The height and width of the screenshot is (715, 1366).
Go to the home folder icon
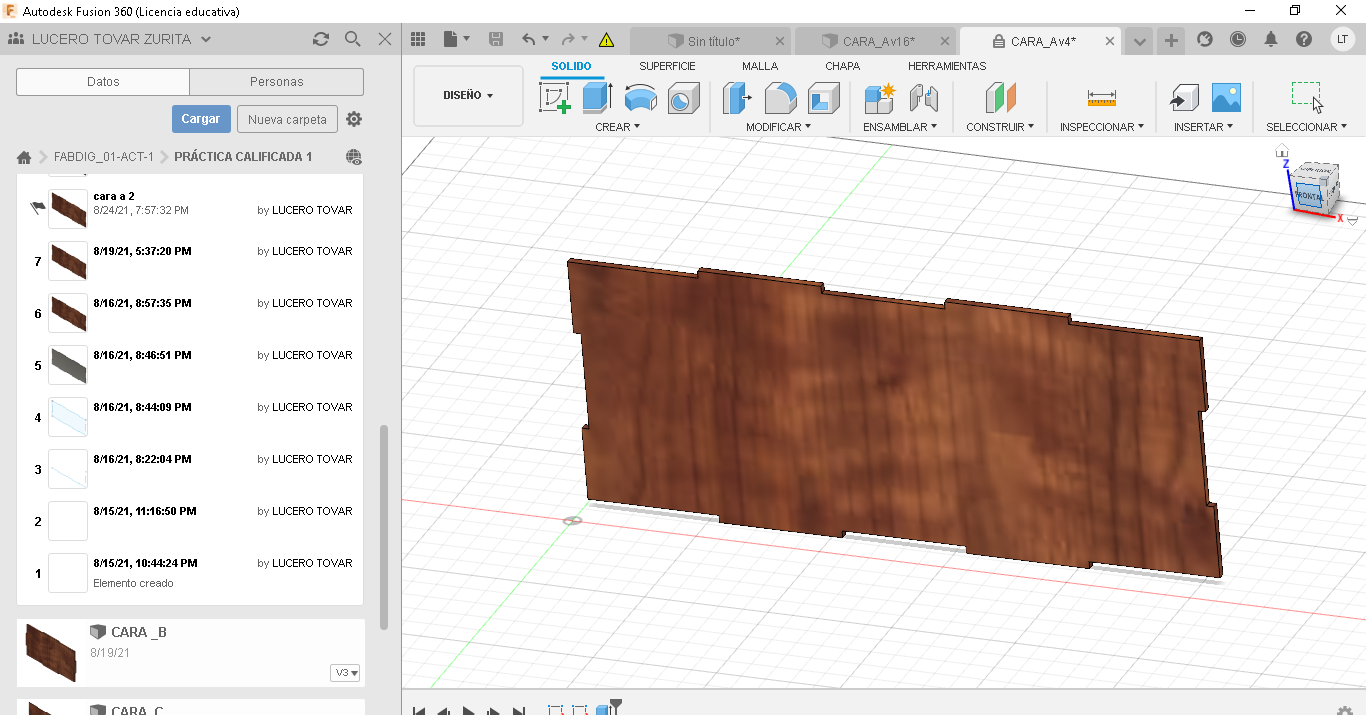[24, 157]
